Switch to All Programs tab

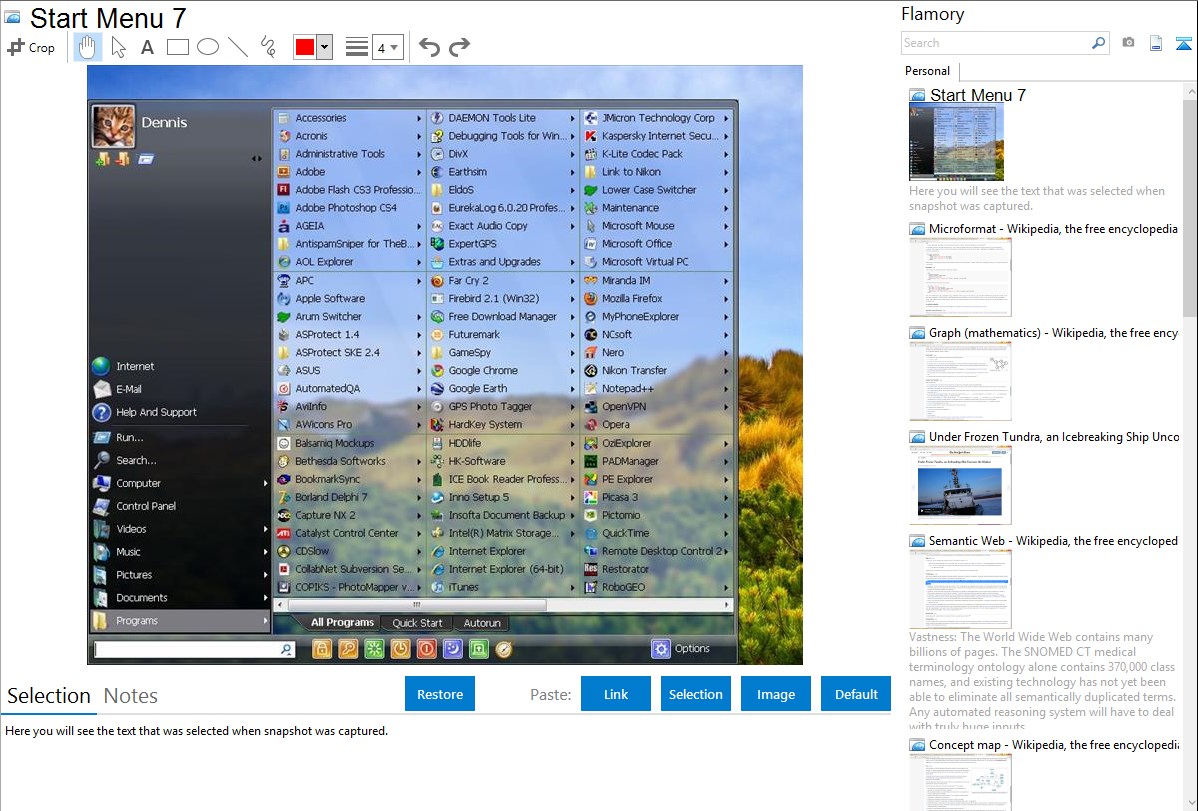tap(342, 623)
